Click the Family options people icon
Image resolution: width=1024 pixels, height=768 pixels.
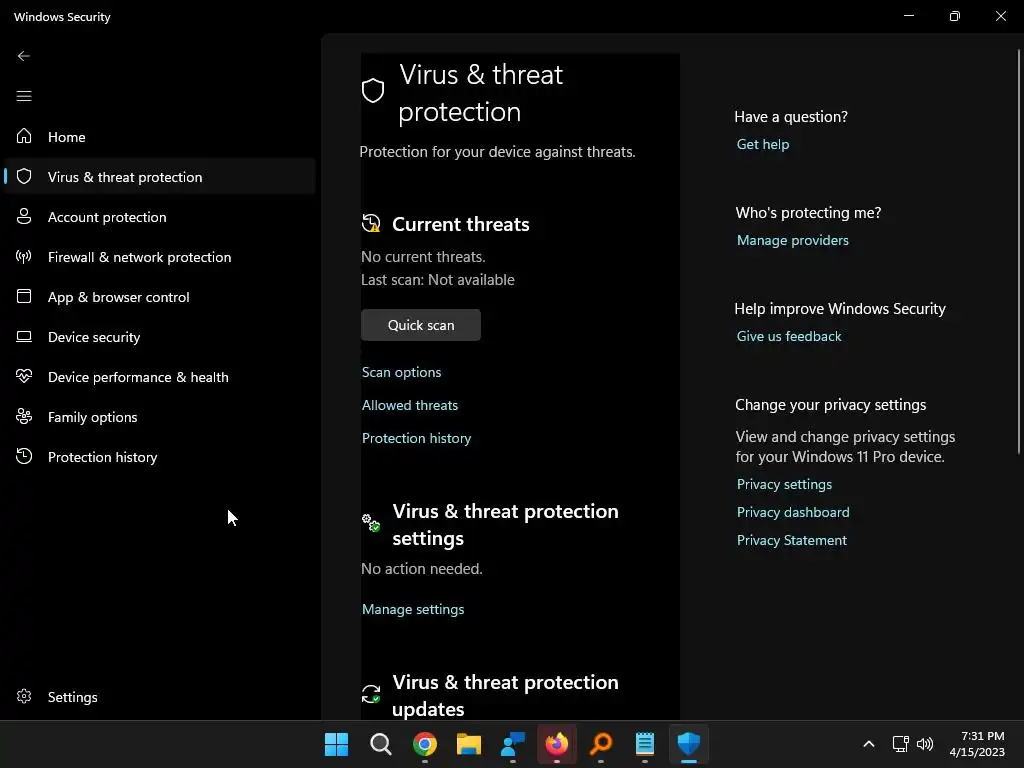[x=24, y=416]
